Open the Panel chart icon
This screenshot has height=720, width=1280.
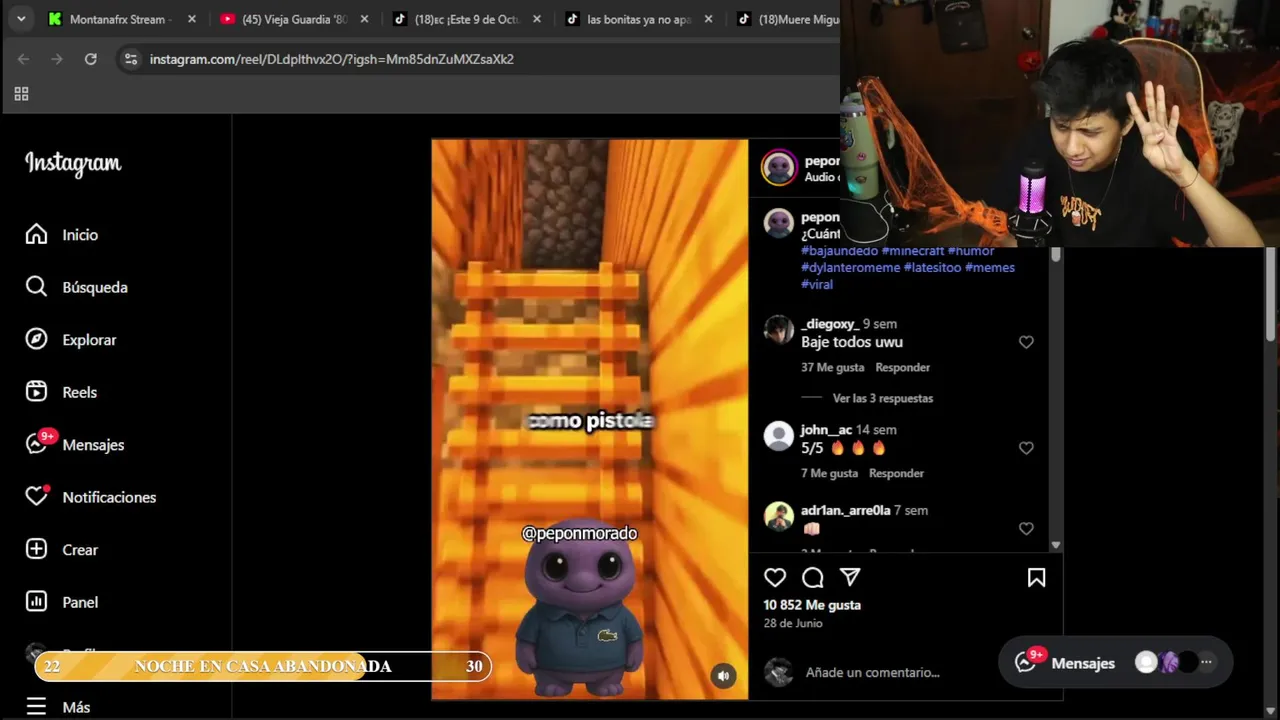point(36,602)
